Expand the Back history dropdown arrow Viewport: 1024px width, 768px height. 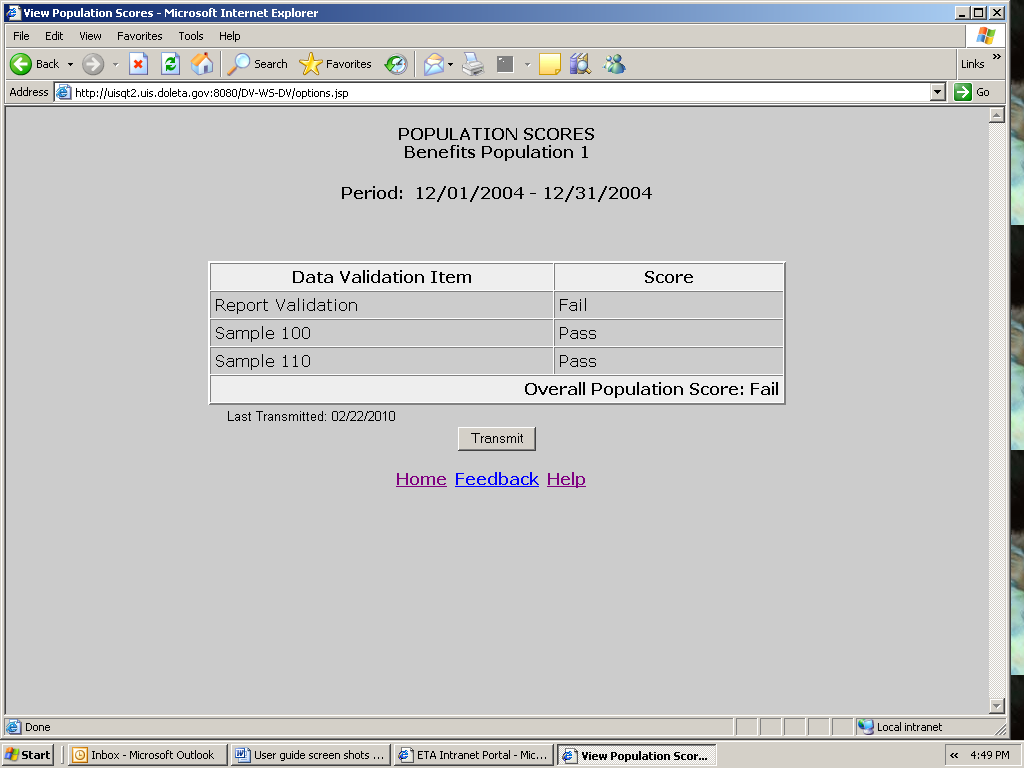[70, 65]
